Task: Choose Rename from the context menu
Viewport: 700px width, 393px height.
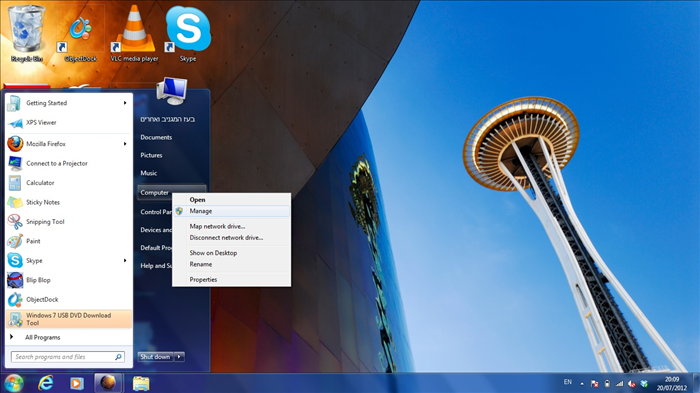Action: click(232, 264)
